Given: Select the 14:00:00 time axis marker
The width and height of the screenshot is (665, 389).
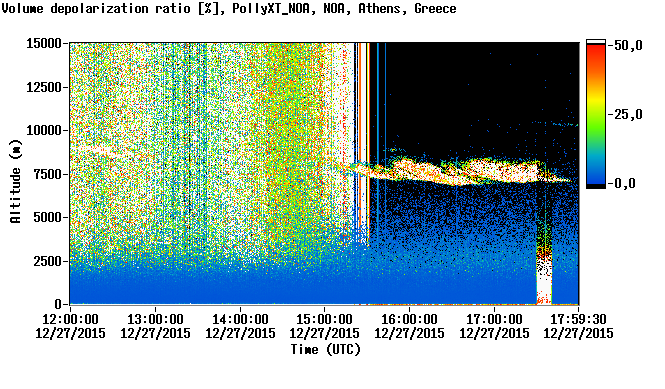Looking at the screenshot, I should (x=240, y=326).
